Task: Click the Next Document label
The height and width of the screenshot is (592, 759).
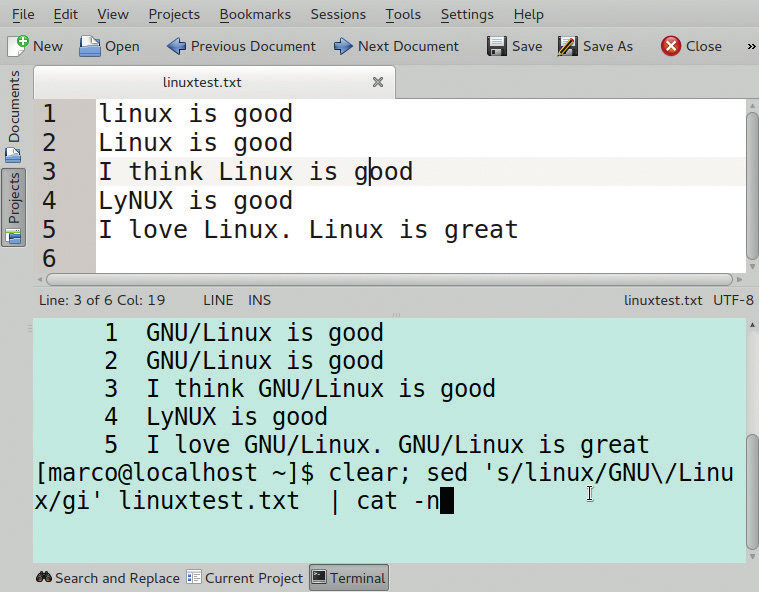Action: tap(408, 46)
